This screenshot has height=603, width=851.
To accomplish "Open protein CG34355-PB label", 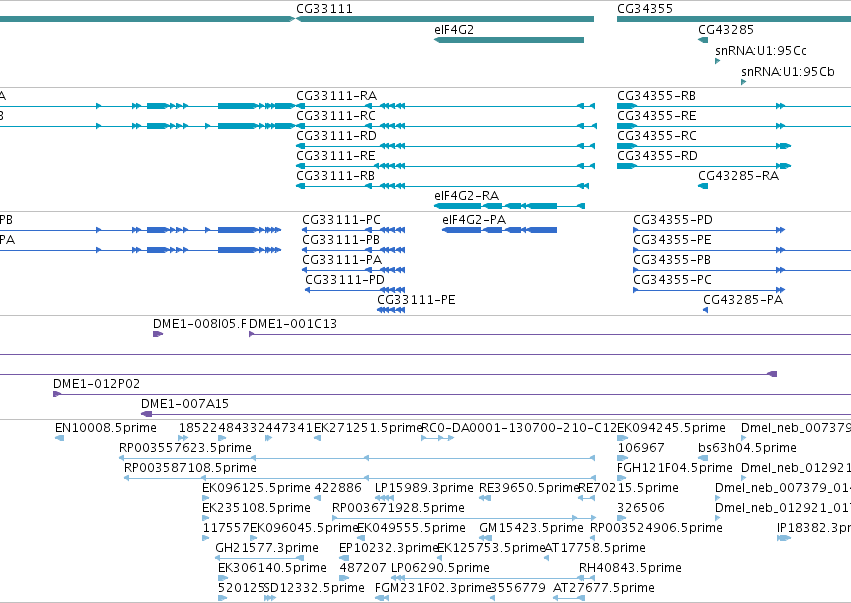I will click(672, 260).
